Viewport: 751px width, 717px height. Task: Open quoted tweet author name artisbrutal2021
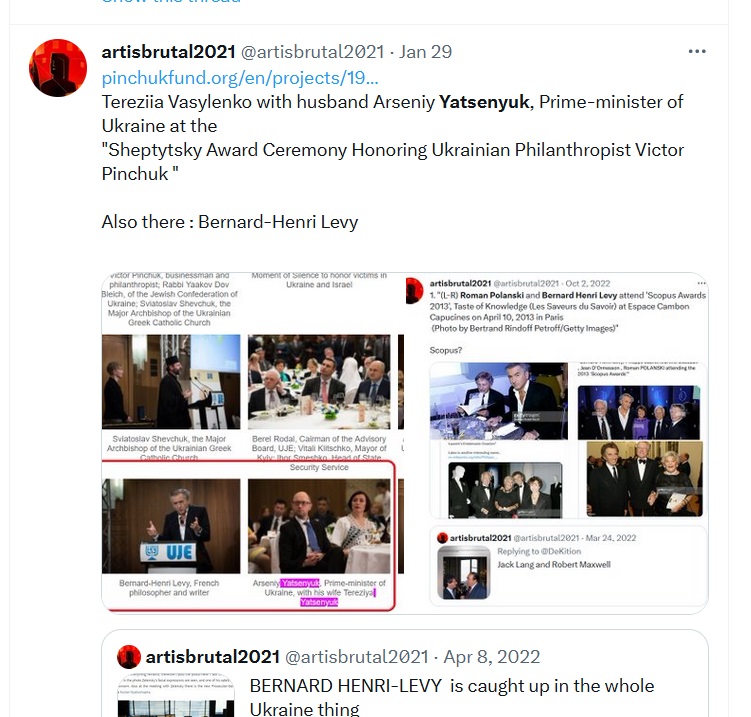[213, 657]
